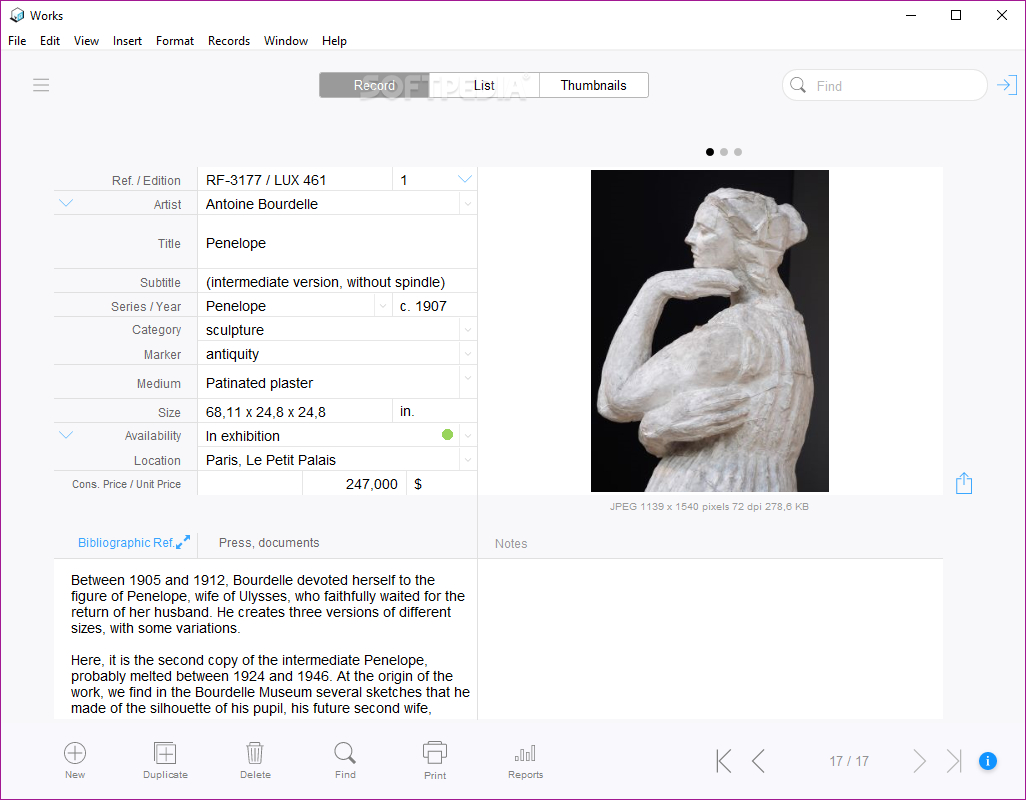Click the empty Cons. Price field

[250, 484]
